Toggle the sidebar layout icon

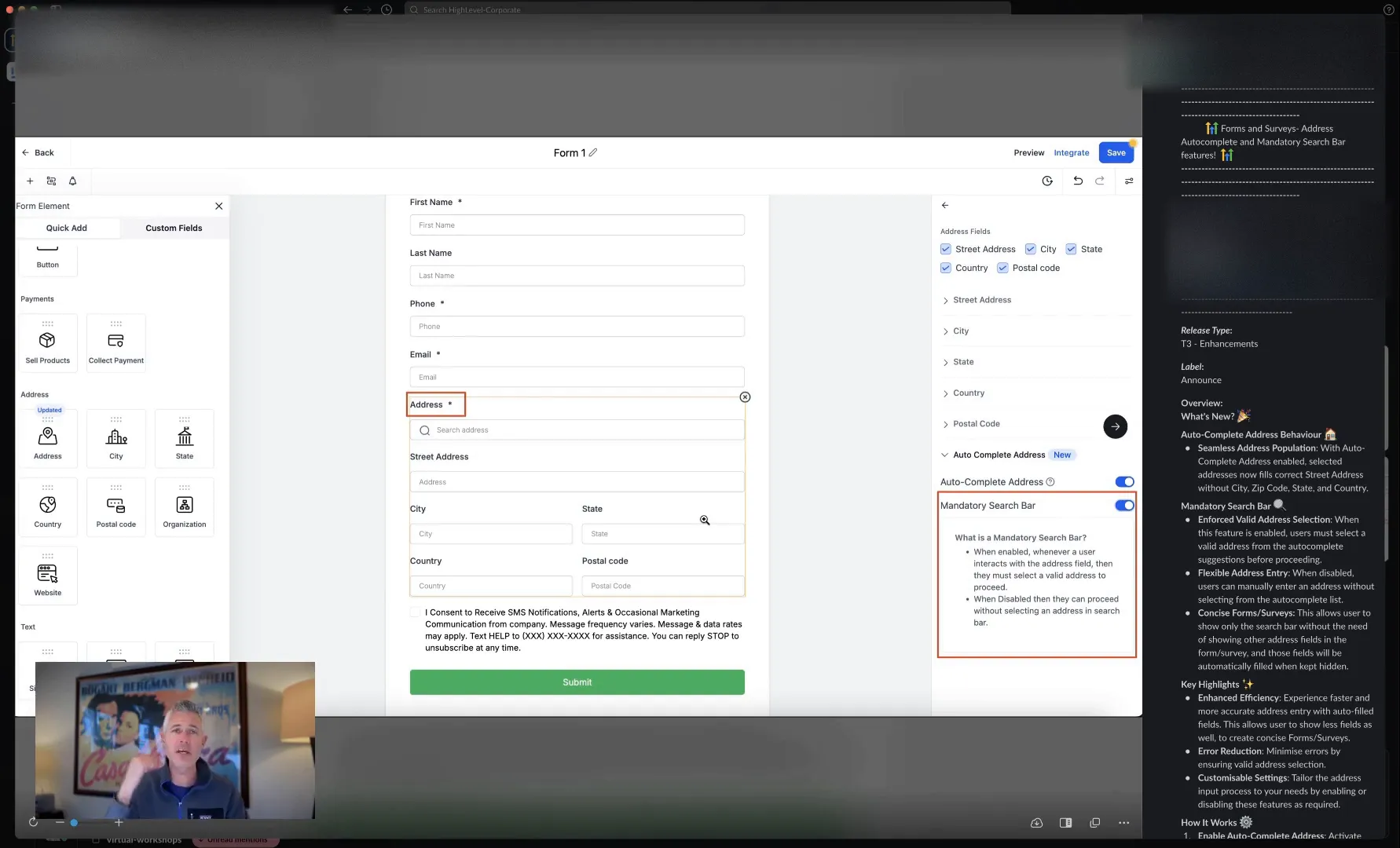(1065, 823)
